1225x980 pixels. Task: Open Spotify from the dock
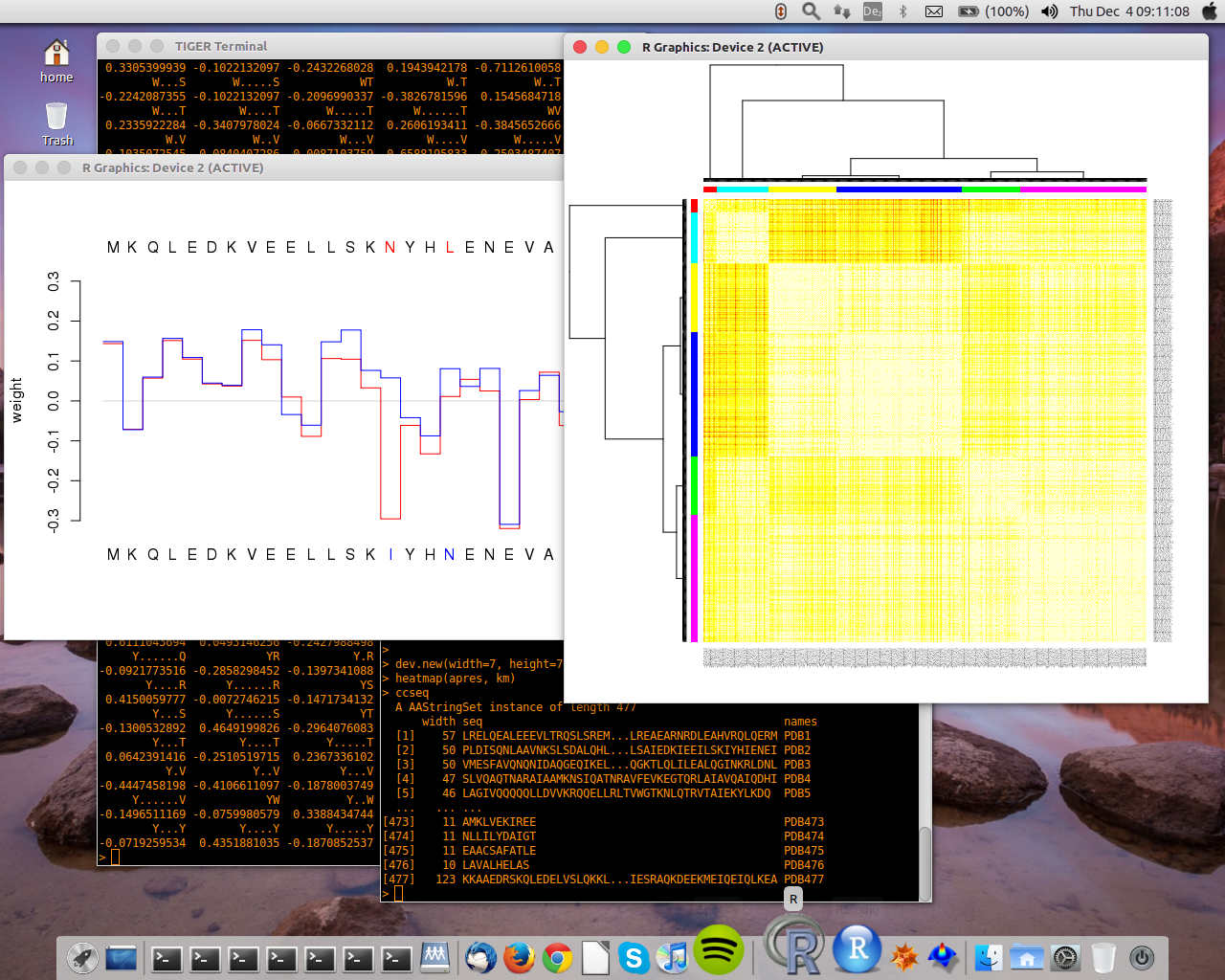pos(718,950)
